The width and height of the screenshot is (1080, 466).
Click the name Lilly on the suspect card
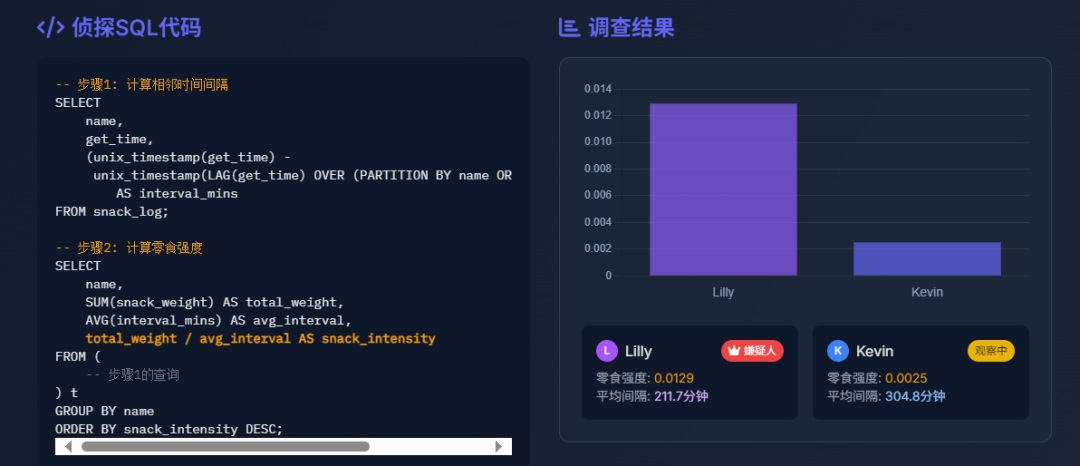(x=638, y=351)
